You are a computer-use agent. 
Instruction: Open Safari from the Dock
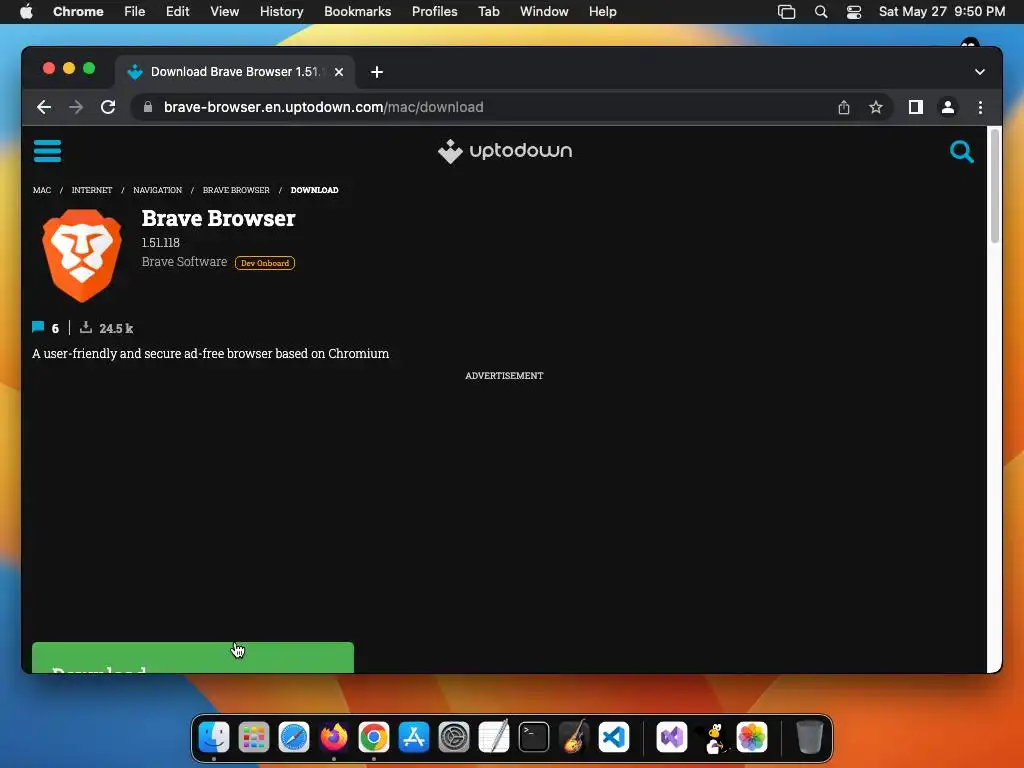tap(294, 737)
